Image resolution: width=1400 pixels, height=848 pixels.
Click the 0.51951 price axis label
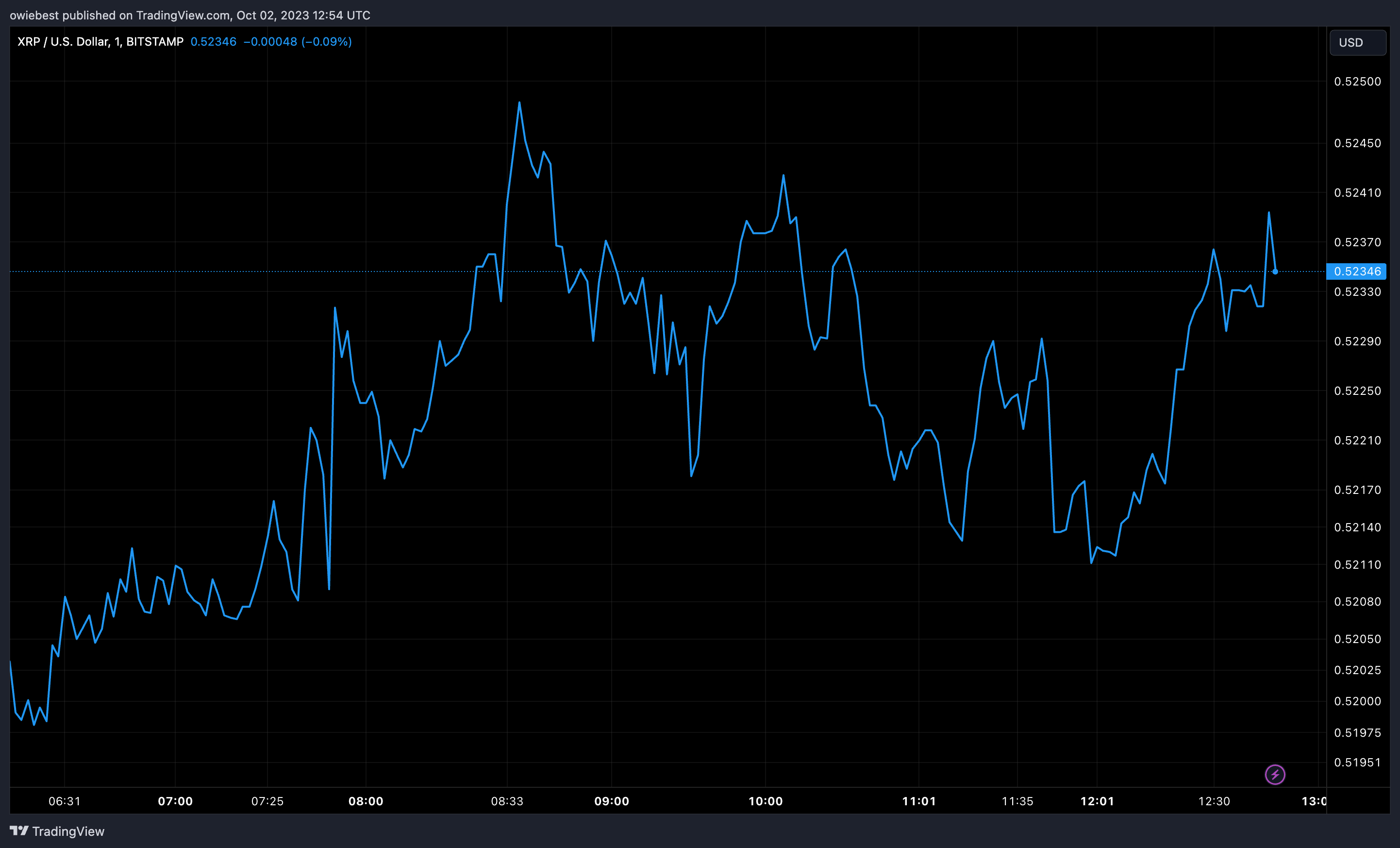coord(1357,762)
